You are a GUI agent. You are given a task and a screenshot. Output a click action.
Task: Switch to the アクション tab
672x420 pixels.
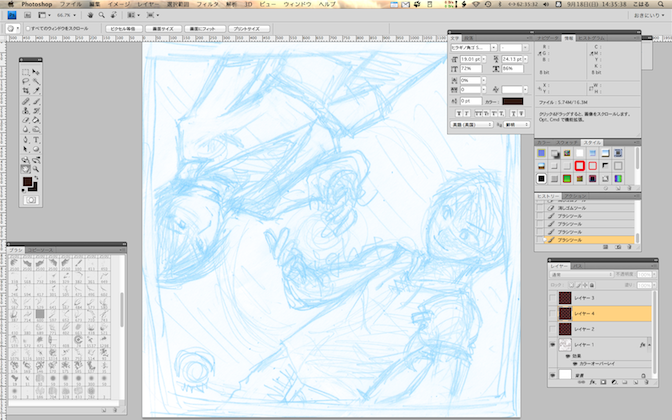[x=574, y=196]
